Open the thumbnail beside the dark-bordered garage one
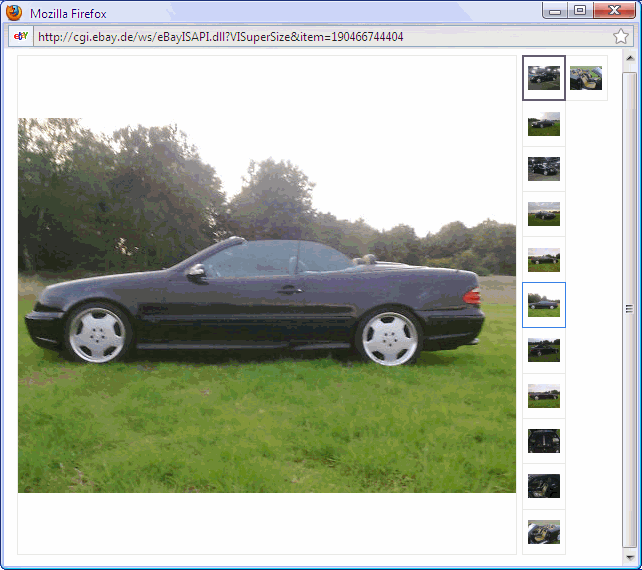Screen dimensions: 642x570 pos(586,78)
